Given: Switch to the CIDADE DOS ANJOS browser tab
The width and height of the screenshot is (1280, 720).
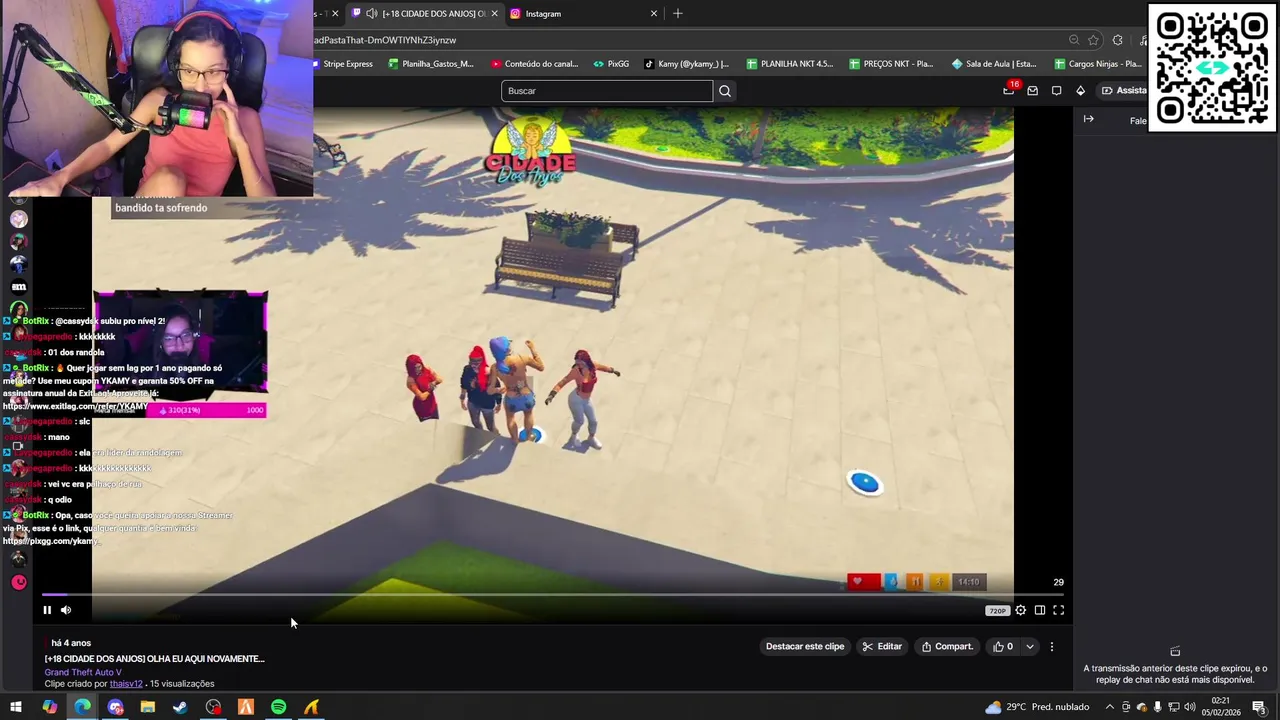Looking at the screenshot, I should click(x=426, y=13).
